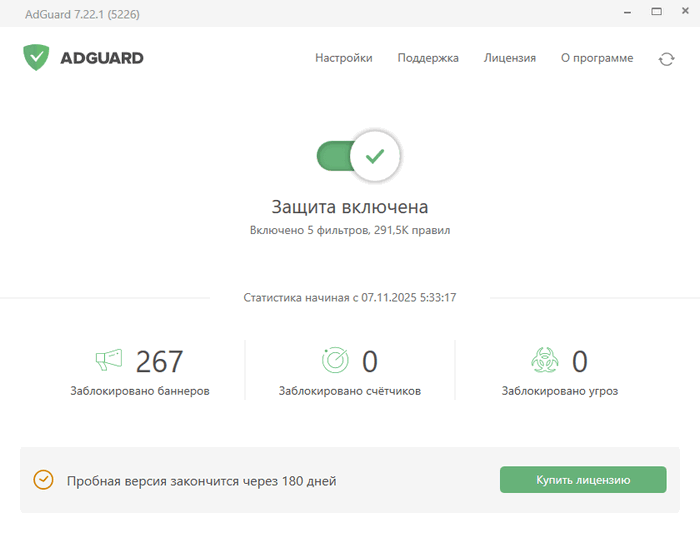Click the trial period clock icon

click(x=43, y=480)
